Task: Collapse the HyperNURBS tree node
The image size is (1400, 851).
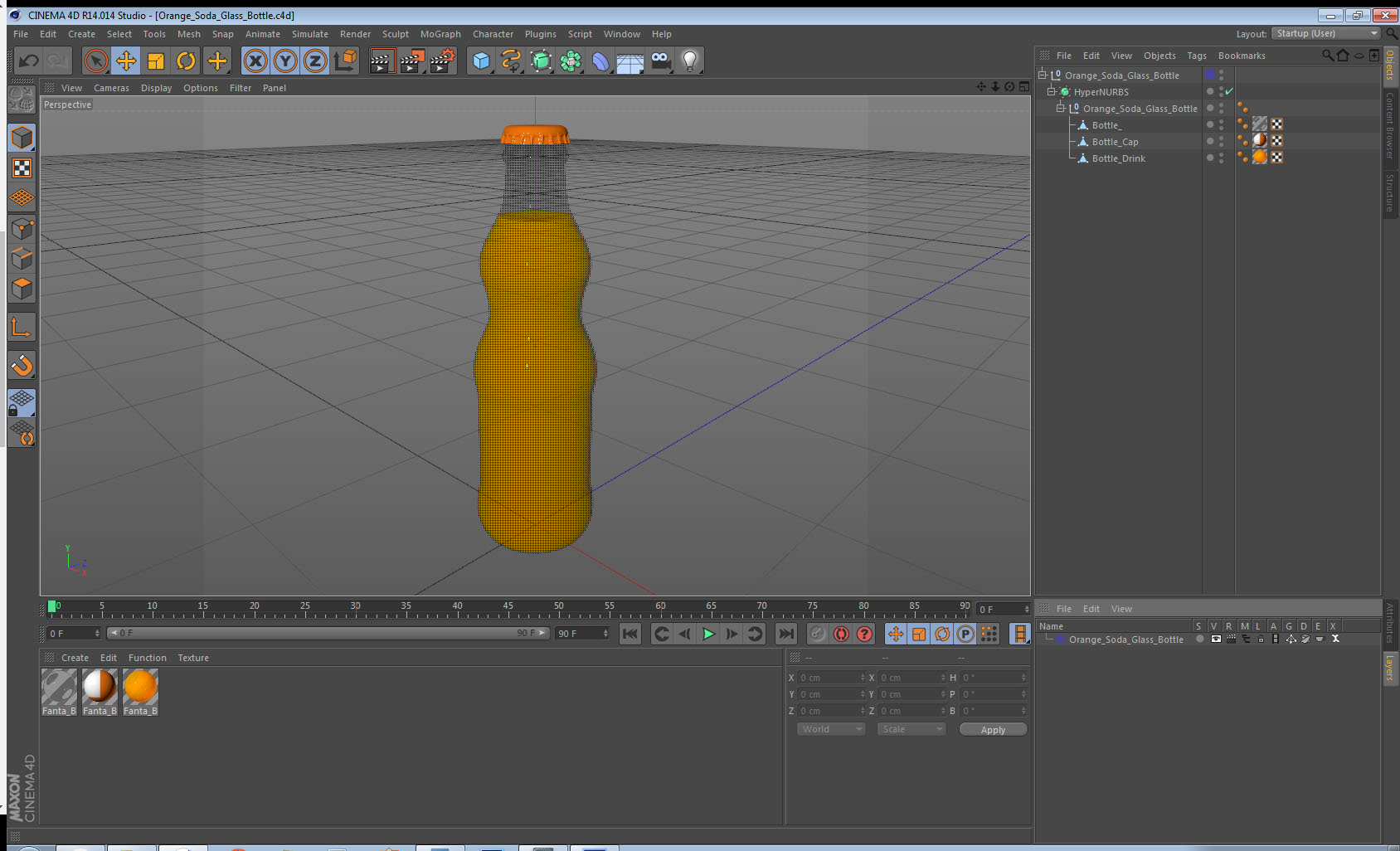Action: tap(1052, 91)
